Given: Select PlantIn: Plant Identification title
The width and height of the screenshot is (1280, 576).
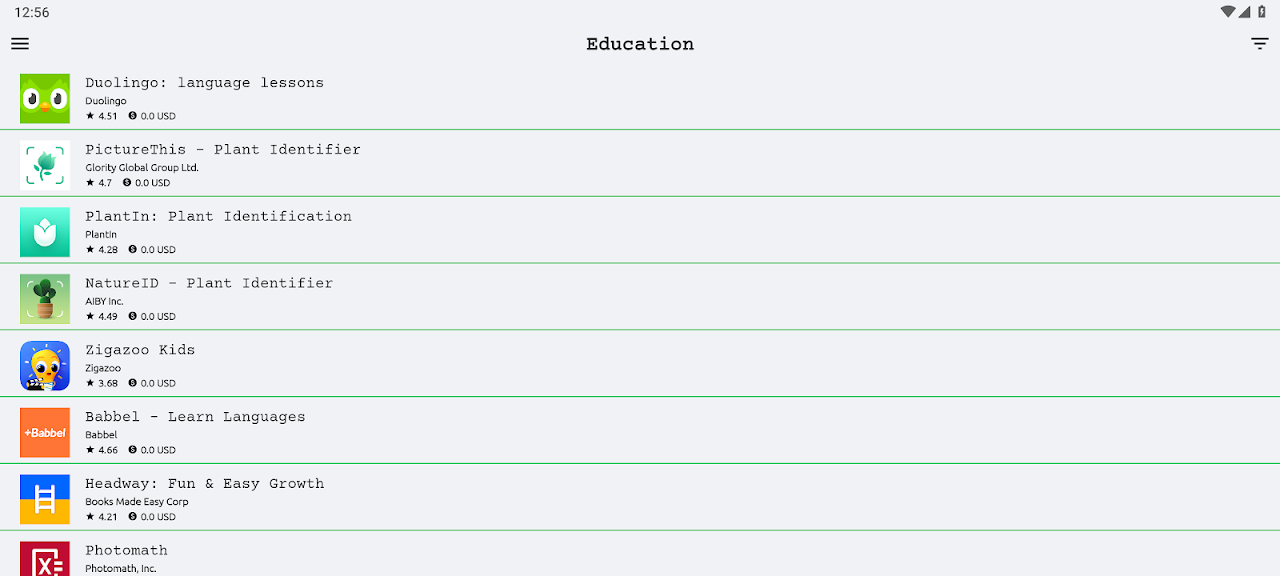Looking at the screenshot, I should [x=218, y=217].
